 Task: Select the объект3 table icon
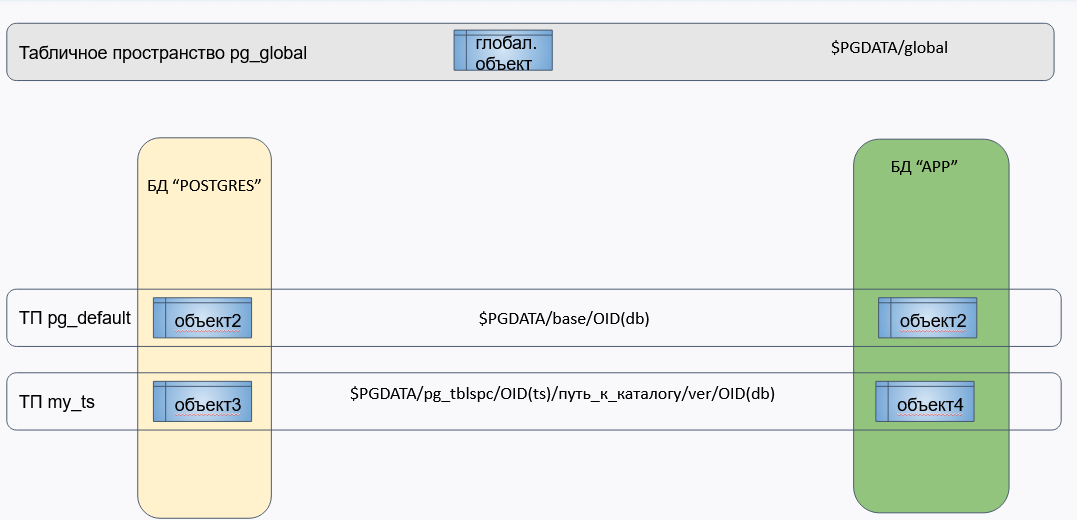point(202,401)
